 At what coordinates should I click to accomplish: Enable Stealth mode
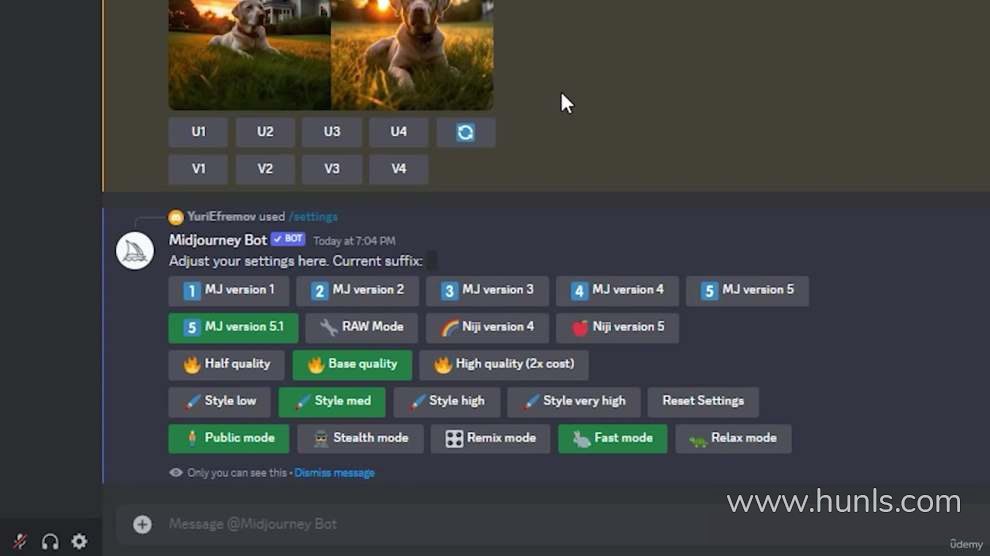tap(360, 439)
